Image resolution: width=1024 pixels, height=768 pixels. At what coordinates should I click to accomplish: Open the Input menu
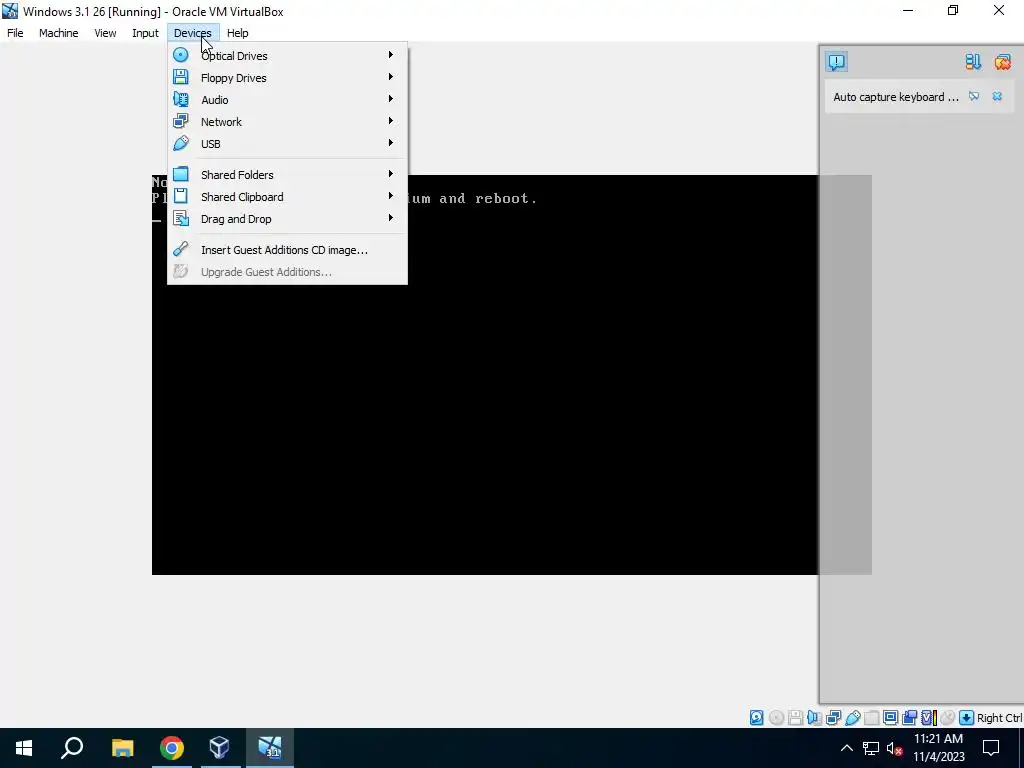(145, 33)
